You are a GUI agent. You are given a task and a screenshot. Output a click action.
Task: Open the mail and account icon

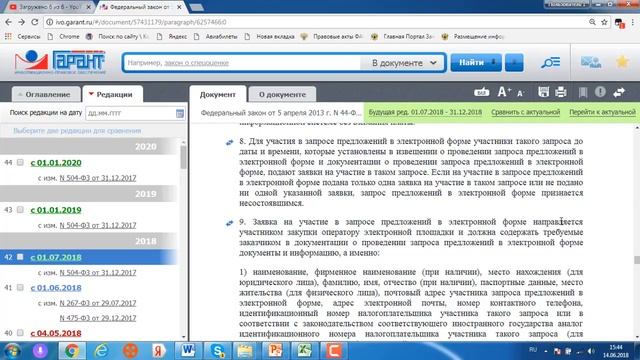(x=591, y=62)
